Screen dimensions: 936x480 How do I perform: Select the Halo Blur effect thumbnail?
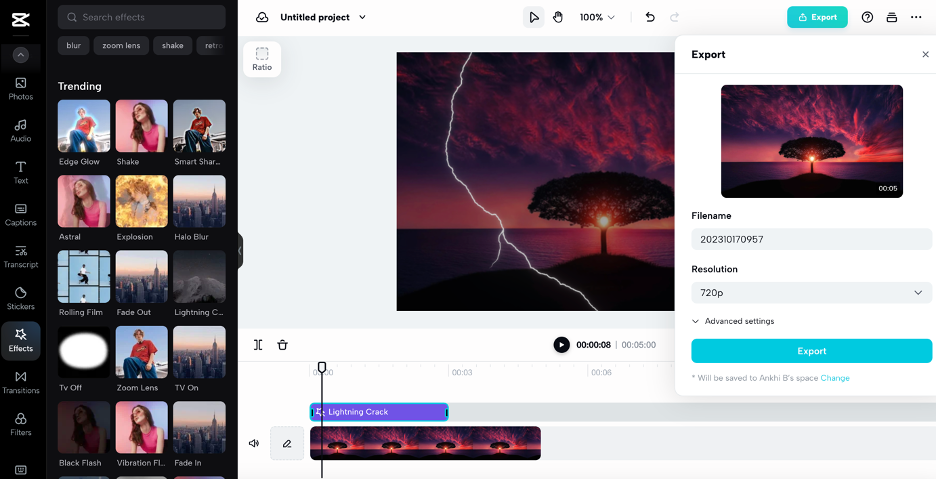[x=199, y=201]
